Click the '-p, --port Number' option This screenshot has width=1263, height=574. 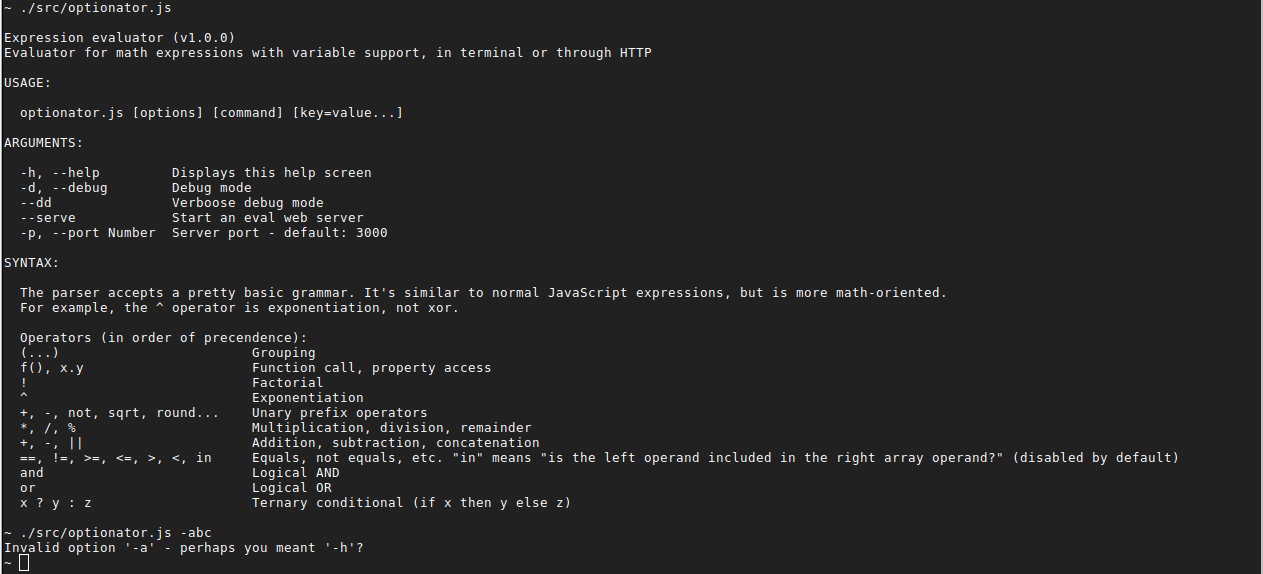(x=88, y=233)
